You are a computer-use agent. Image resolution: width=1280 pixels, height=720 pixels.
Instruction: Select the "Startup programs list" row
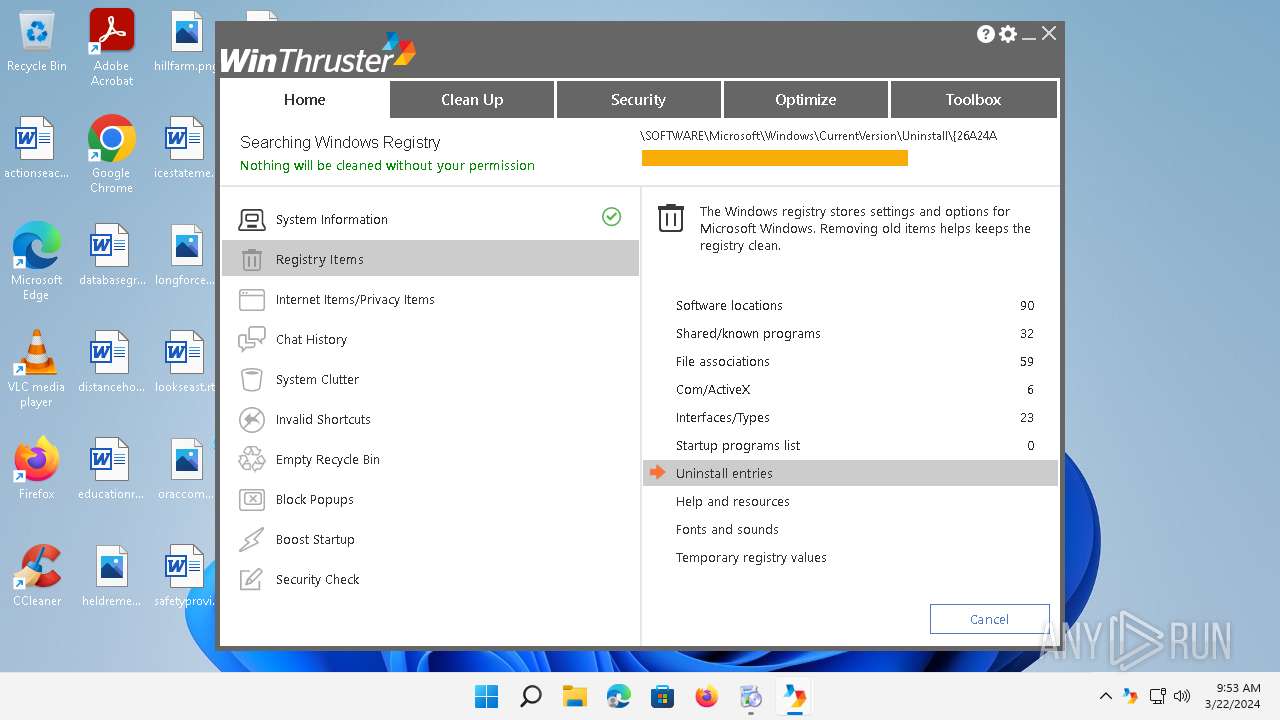pyautogui.click(x=850, y=446)
